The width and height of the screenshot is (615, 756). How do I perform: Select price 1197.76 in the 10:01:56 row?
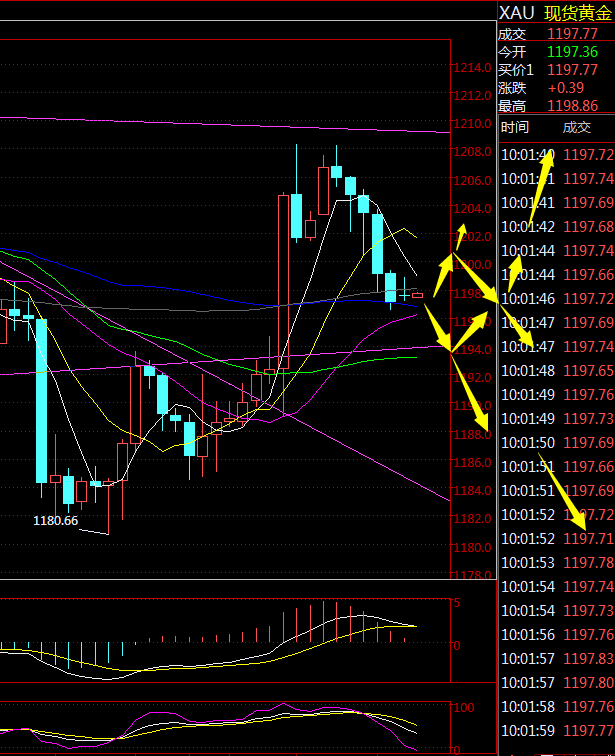(589, 634)
